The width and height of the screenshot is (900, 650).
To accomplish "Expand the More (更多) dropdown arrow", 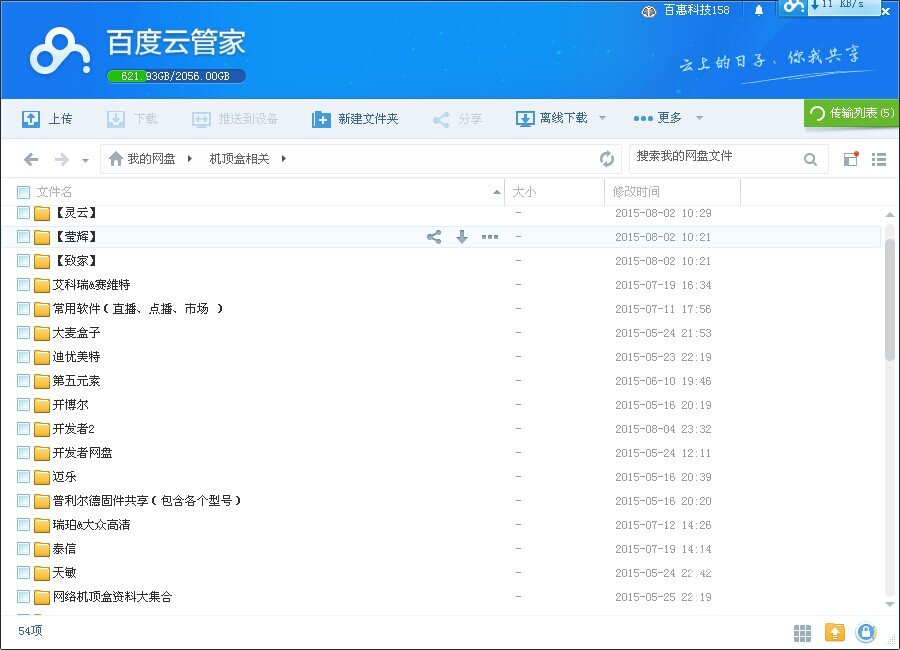I will tap(699, 118).
